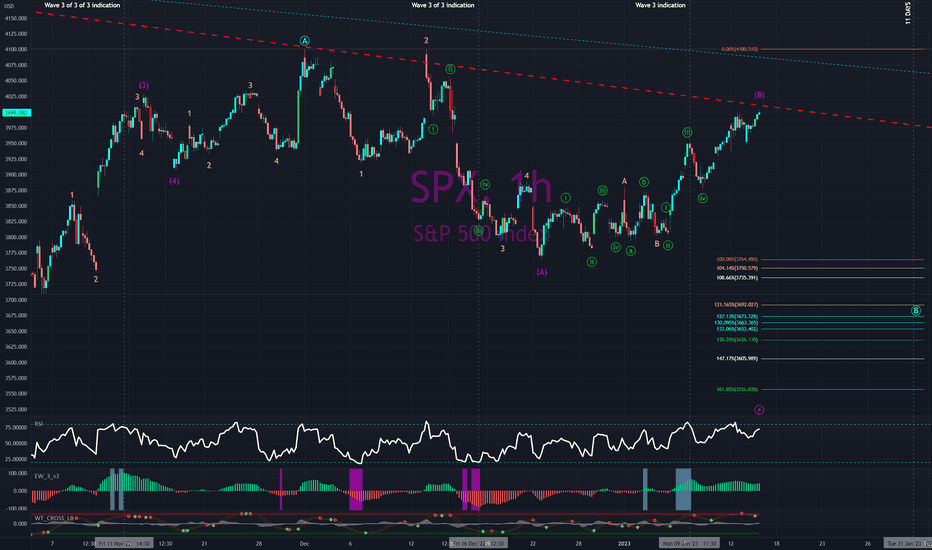Click the vertical '11 DAYS' label
The width and height of the screenshot is (932, 550).
[908, 13]
